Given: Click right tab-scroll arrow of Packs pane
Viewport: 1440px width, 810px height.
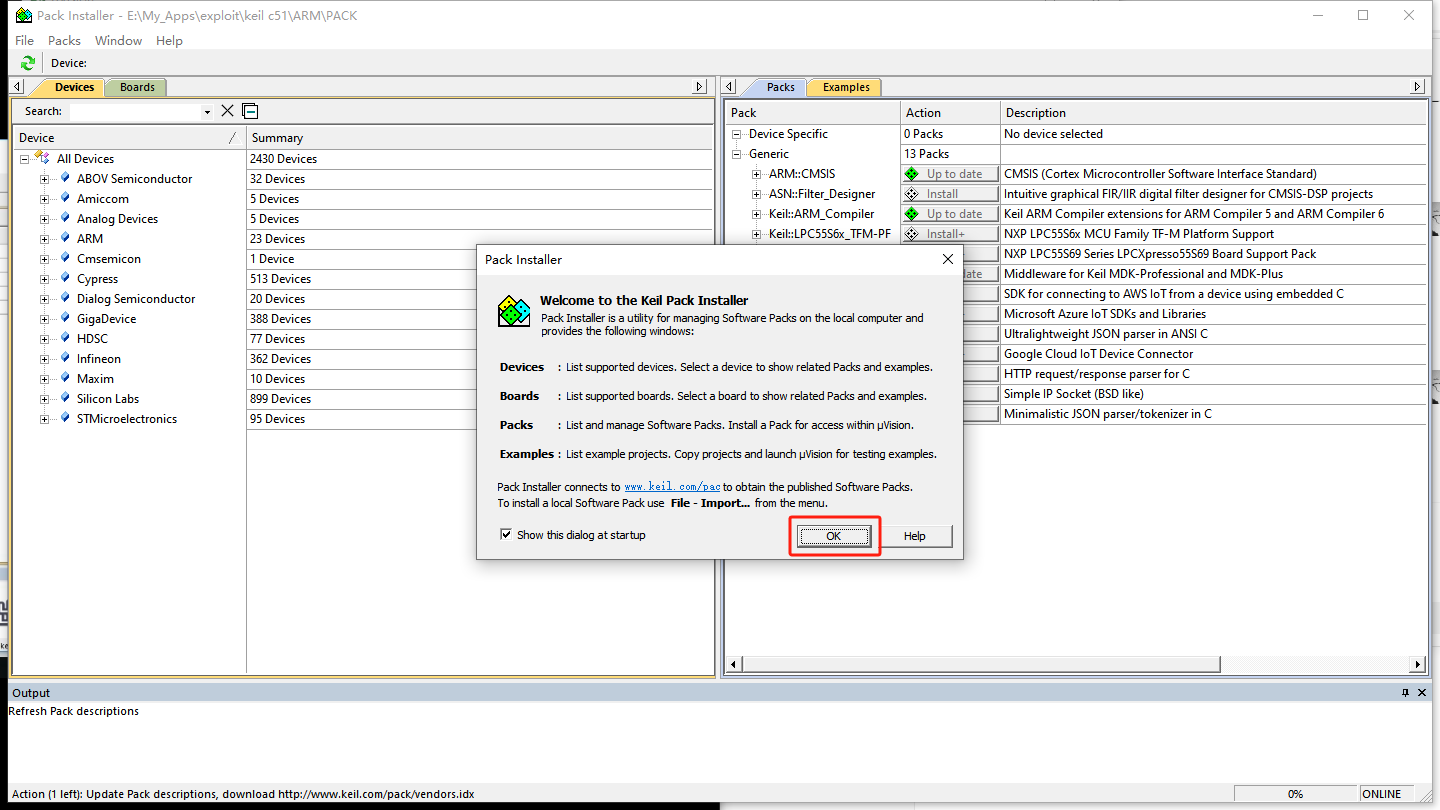Looking at the screenshot, I should tap(1418, 87).
